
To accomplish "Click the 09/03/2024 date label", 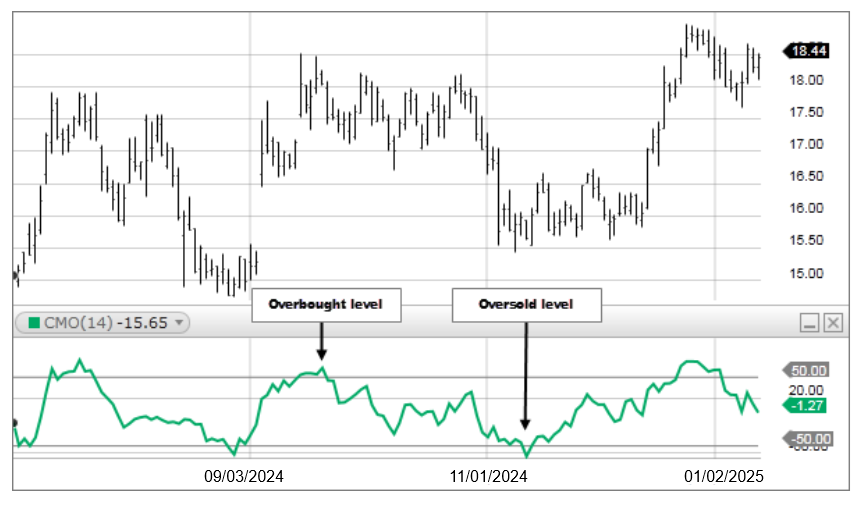I will 244,477.
